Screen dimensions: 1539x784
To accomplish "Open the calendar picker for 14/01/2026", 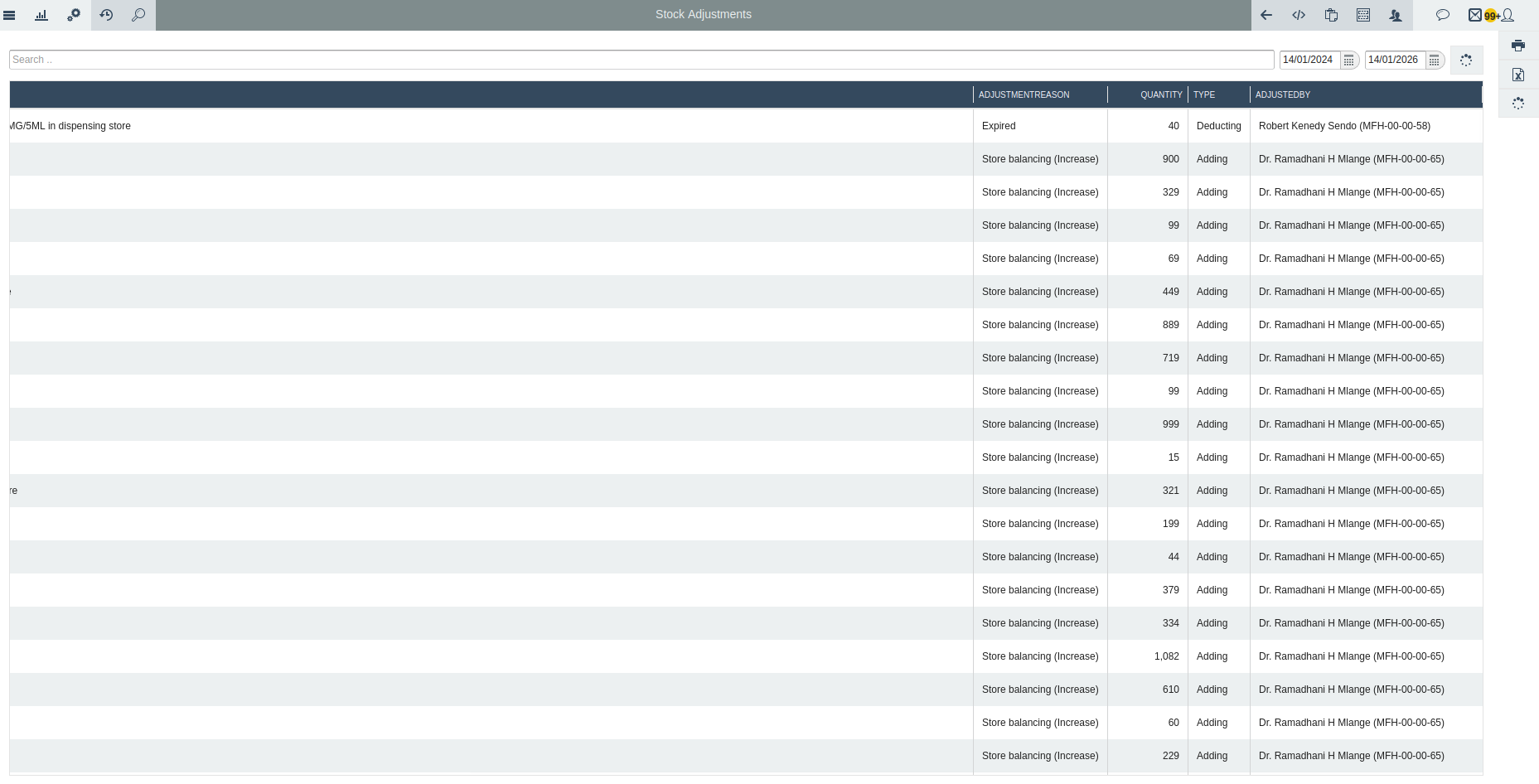I will 1435,60.
